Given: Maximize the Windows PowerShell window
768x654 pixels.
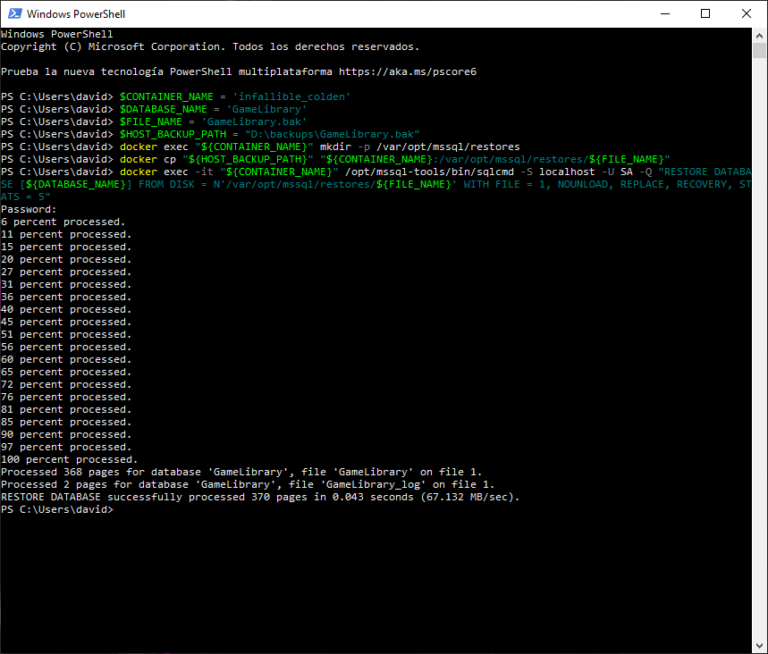Looking at the screenshot, I should pos(705,14).
